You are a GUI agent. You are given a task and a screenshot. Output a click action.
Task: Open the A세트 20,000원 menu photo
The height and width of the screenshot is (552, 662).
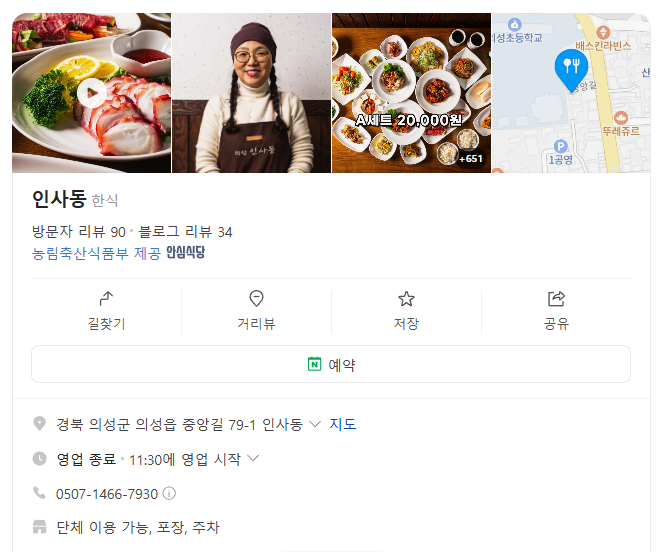click(412, 93)
